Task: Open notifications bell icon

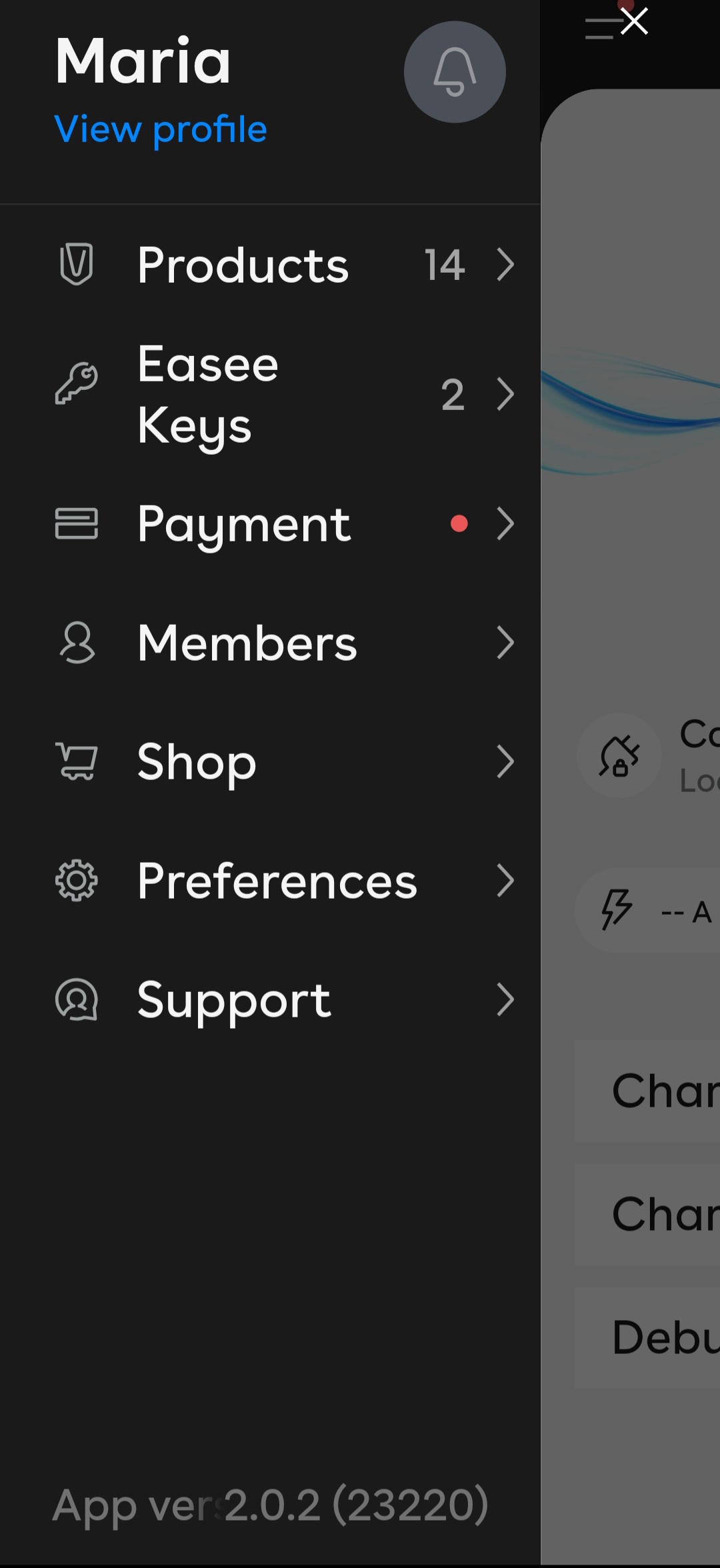Action: click(455, 72)
